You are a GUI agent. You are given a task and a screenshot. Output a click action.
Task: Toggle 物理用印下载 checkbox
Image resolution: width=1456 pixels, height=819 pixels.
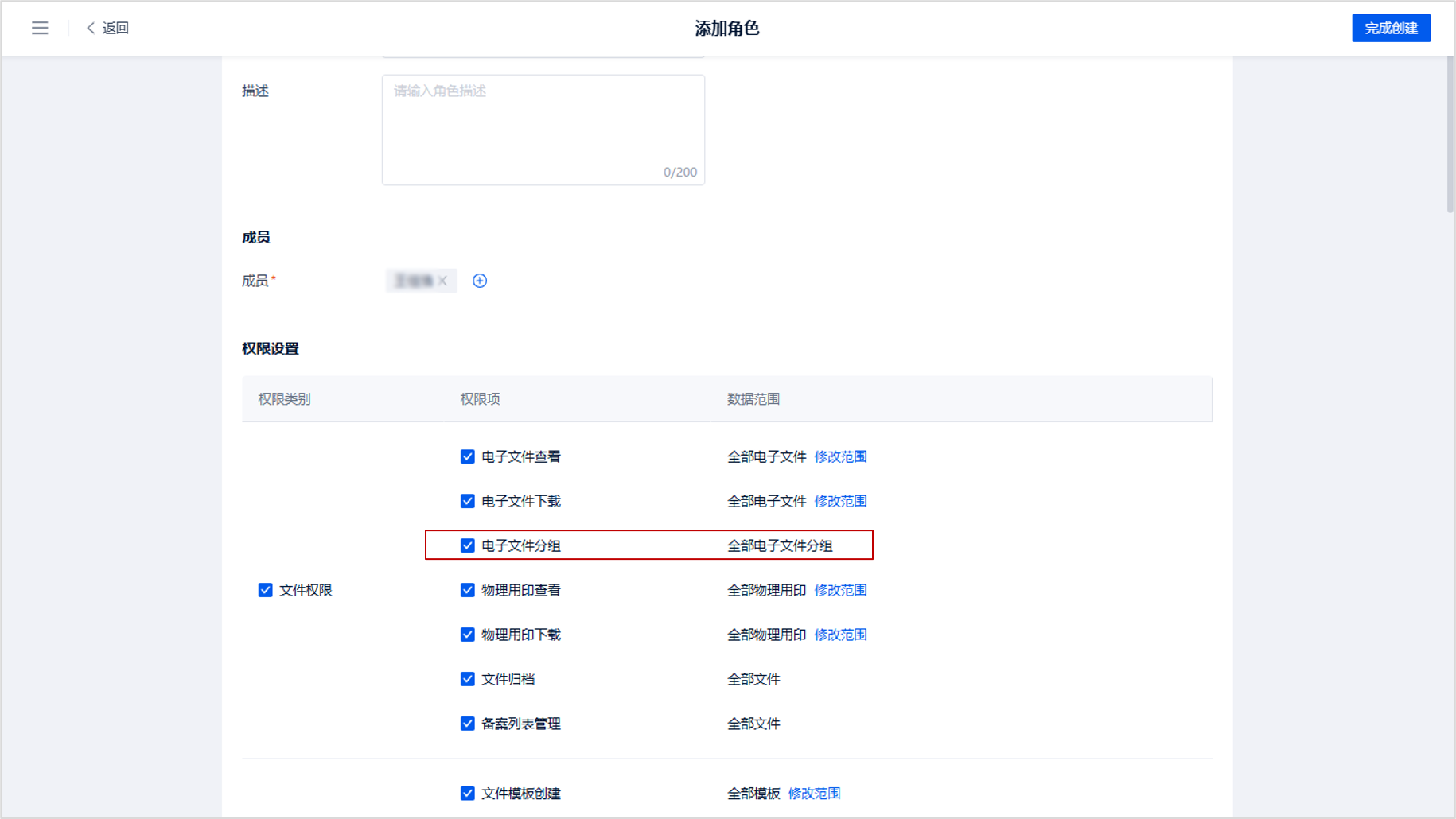coord(468,635)
